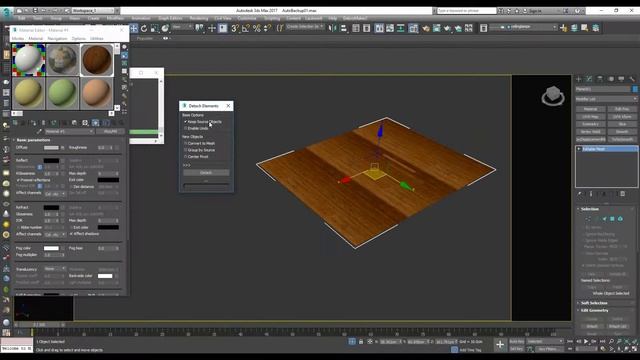640x360 pixels.
Task: Click the object name field
Action: (603, 89)
